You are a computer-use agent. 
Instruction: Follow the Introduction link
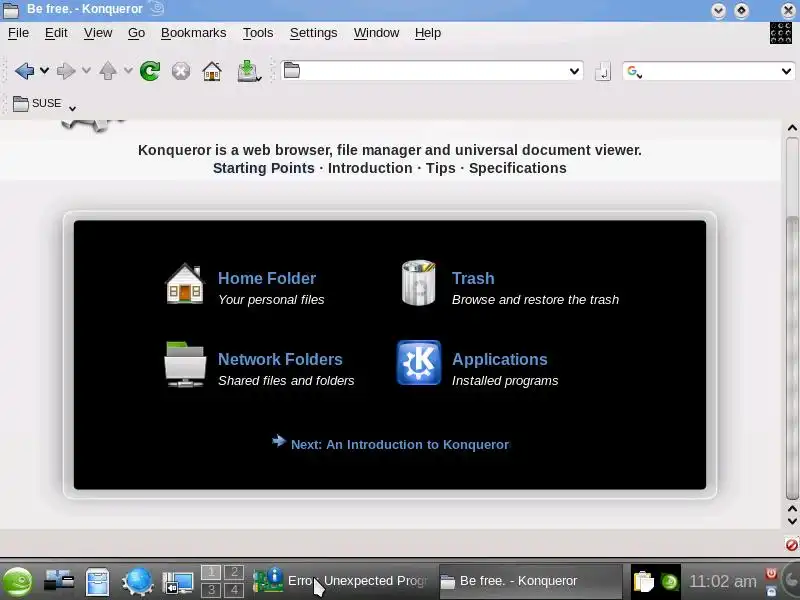tap(370, 168)
